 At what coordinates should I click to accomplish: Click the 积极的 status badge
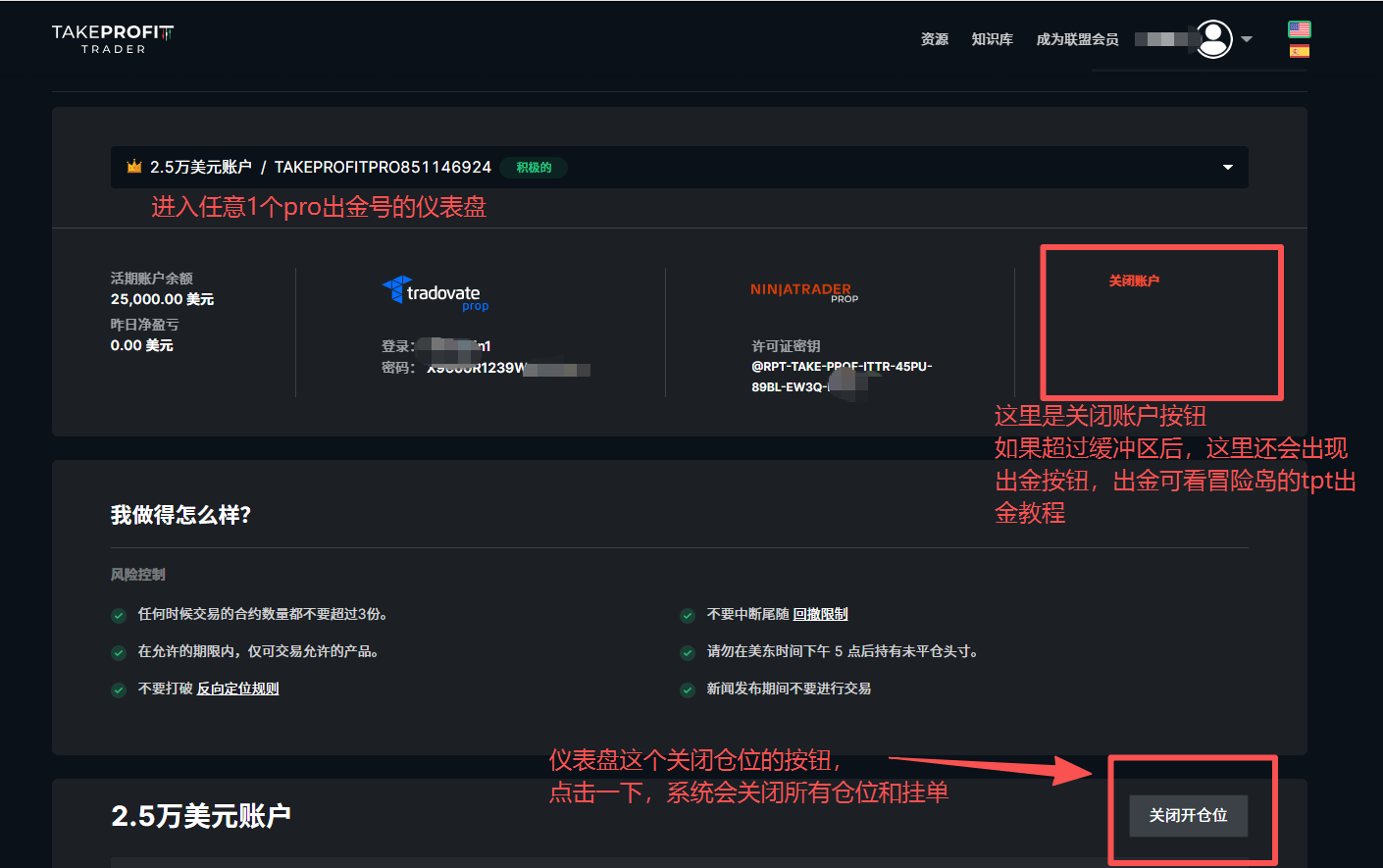534,168
